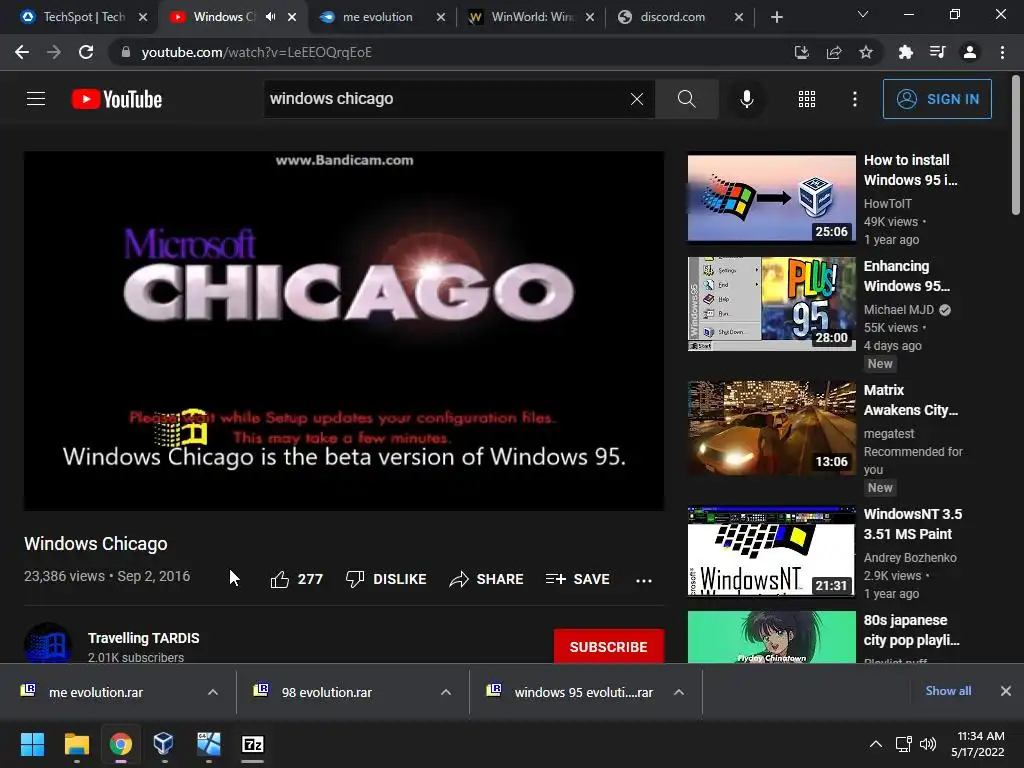The height and width of the screenshot is (768, 1024).
Task: View site info via lock icon
Action: click(x=125, y=52)
